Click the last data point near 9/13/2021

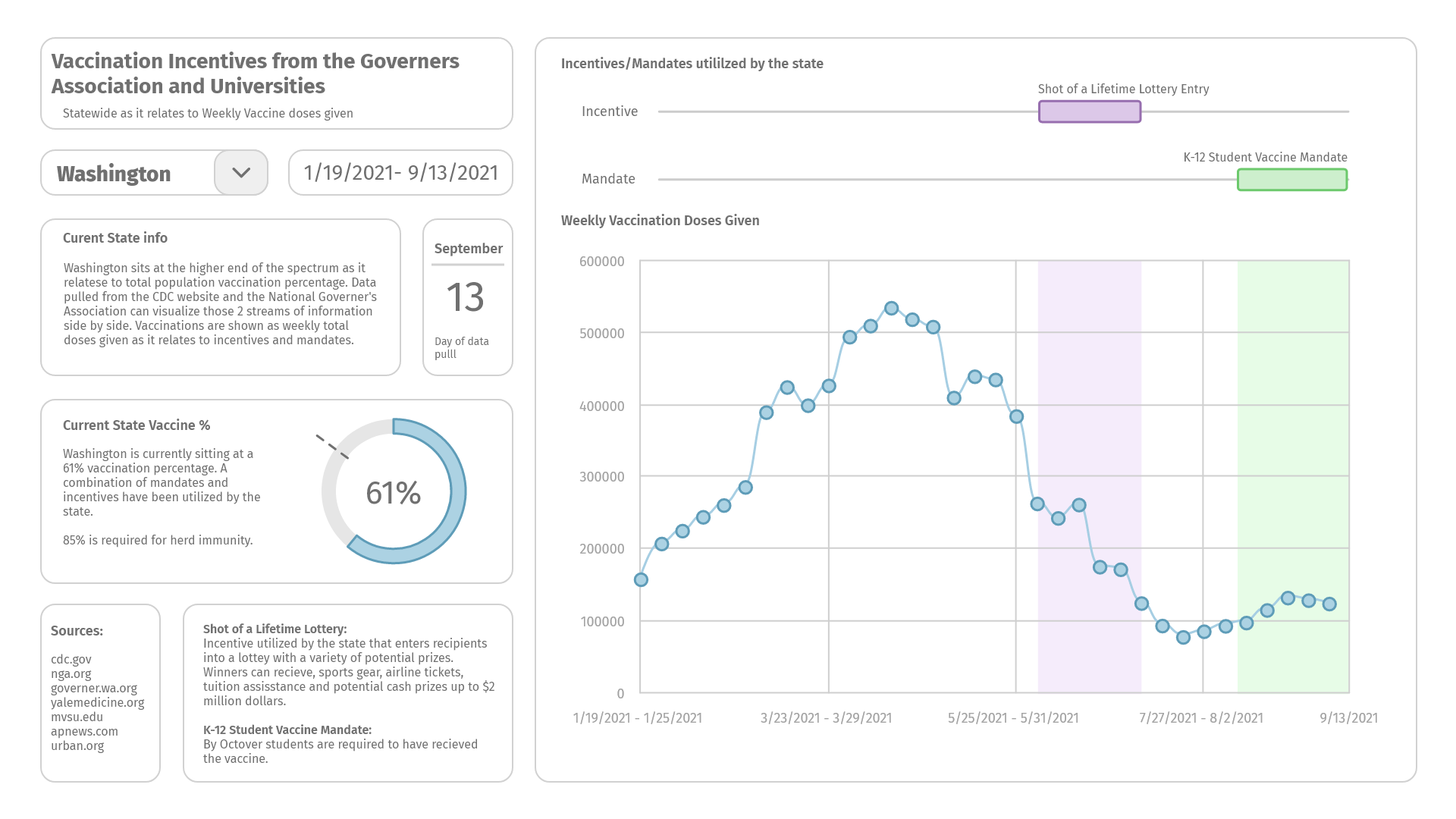[1329, 604]
